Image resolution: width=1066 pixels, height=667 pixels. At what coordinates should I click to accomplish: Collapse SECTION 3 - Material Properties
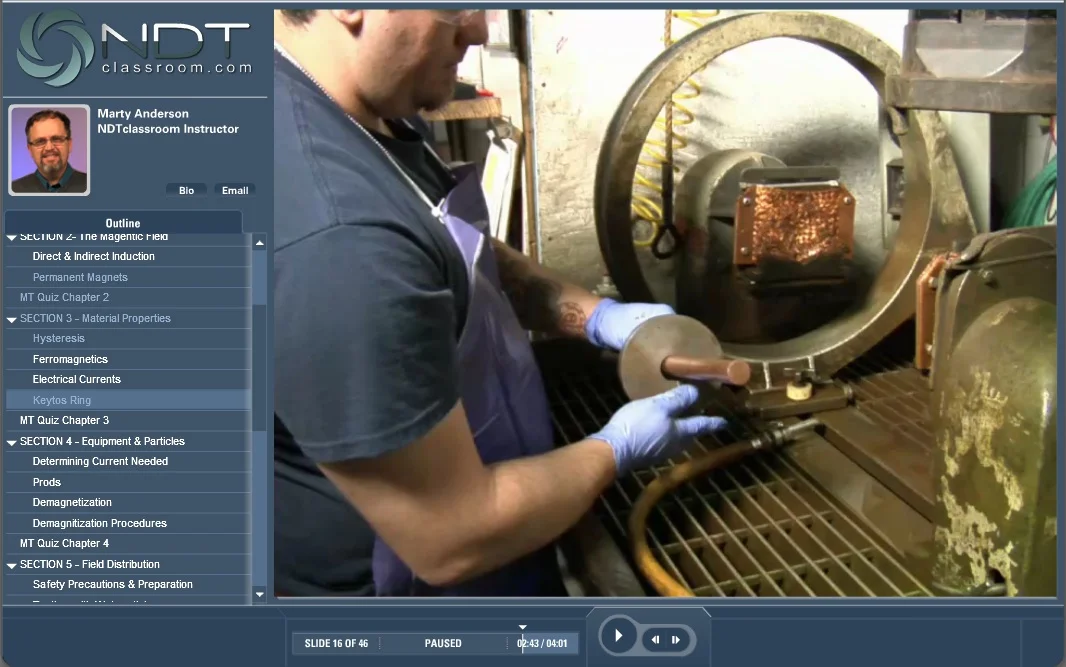12,319
